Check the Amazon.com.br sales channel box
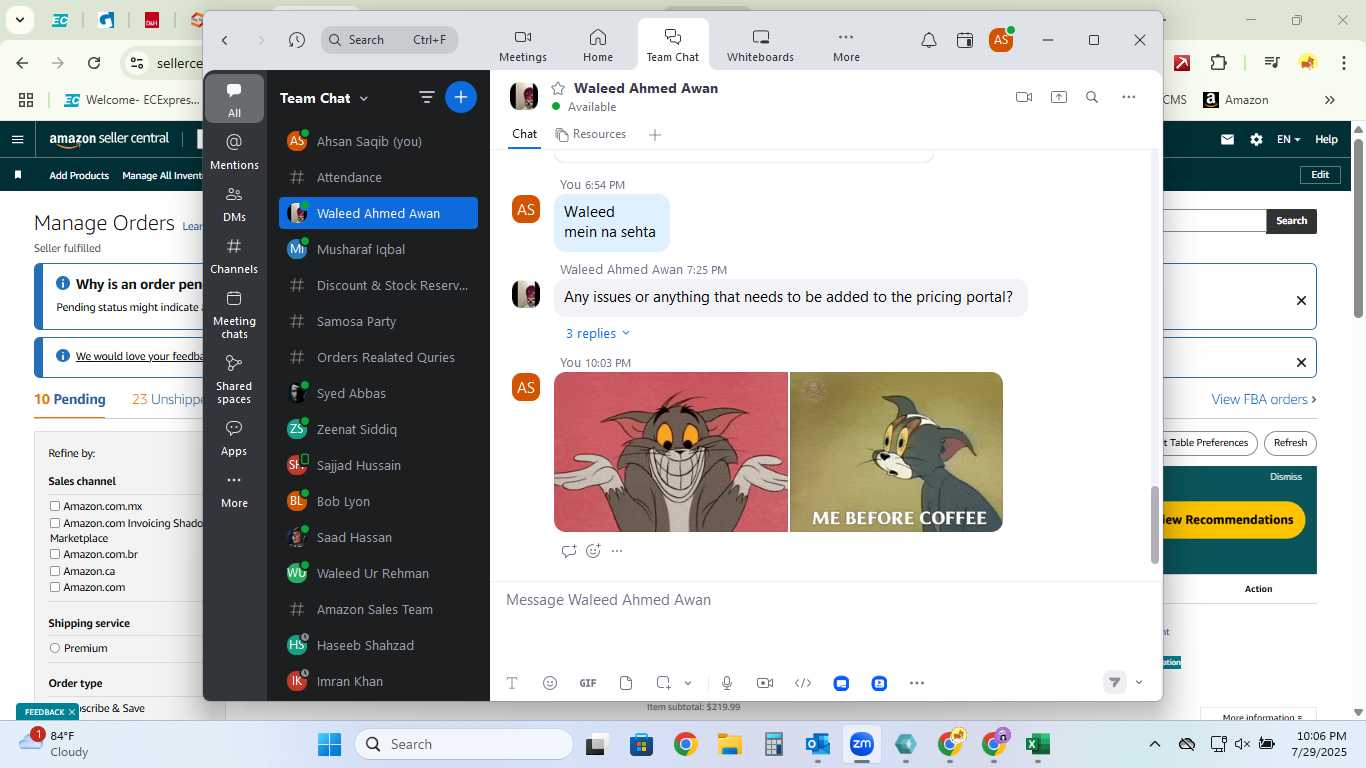The width and height of the screenshot is (1366, 768). point(55,554)
